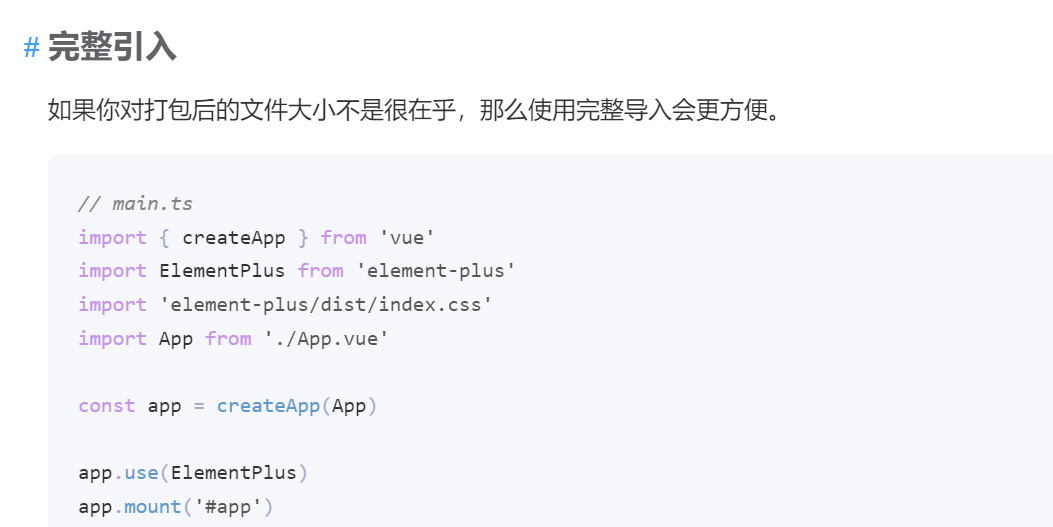Screen dimensions: 1053x527
Task: Click the paragraph starting with 如果你对打包后
Action: click(x=415, y=109)
